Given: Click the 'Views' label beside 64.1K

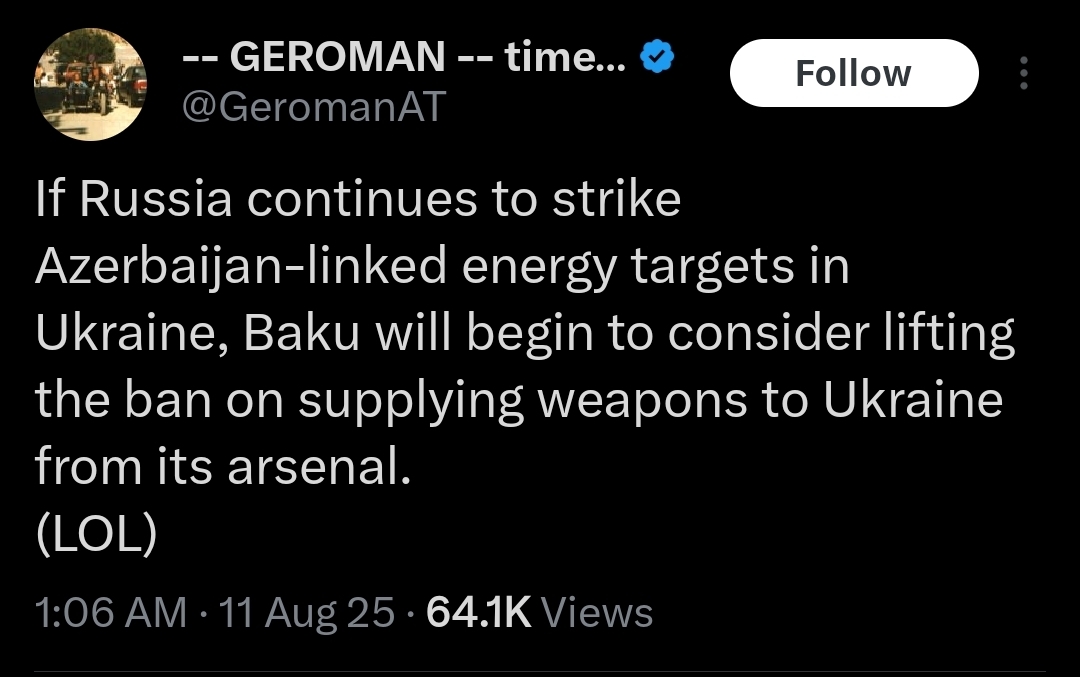Looking at the screenshot, I should [x=597, y=612].
